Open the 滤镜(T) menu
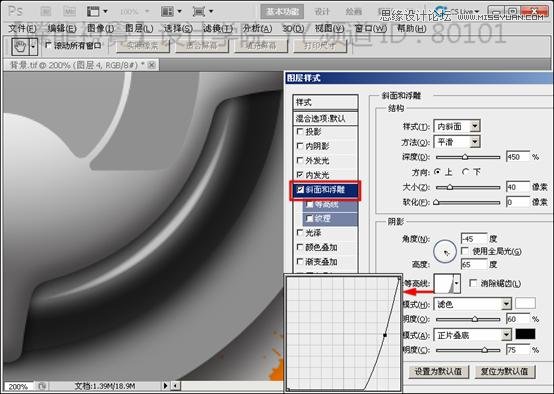Screen dimensions: 554x394 click(217, 28)
